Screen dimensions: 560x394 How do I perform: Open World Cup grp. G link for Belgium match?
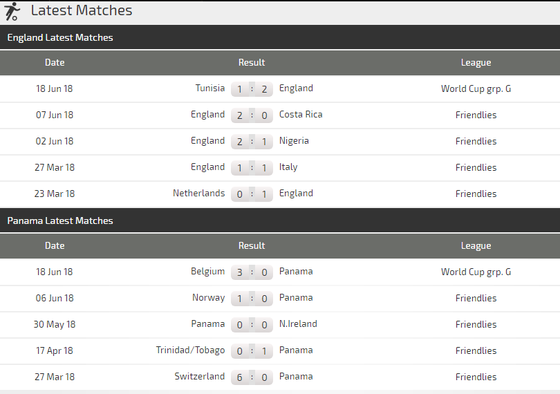[476, 272]
